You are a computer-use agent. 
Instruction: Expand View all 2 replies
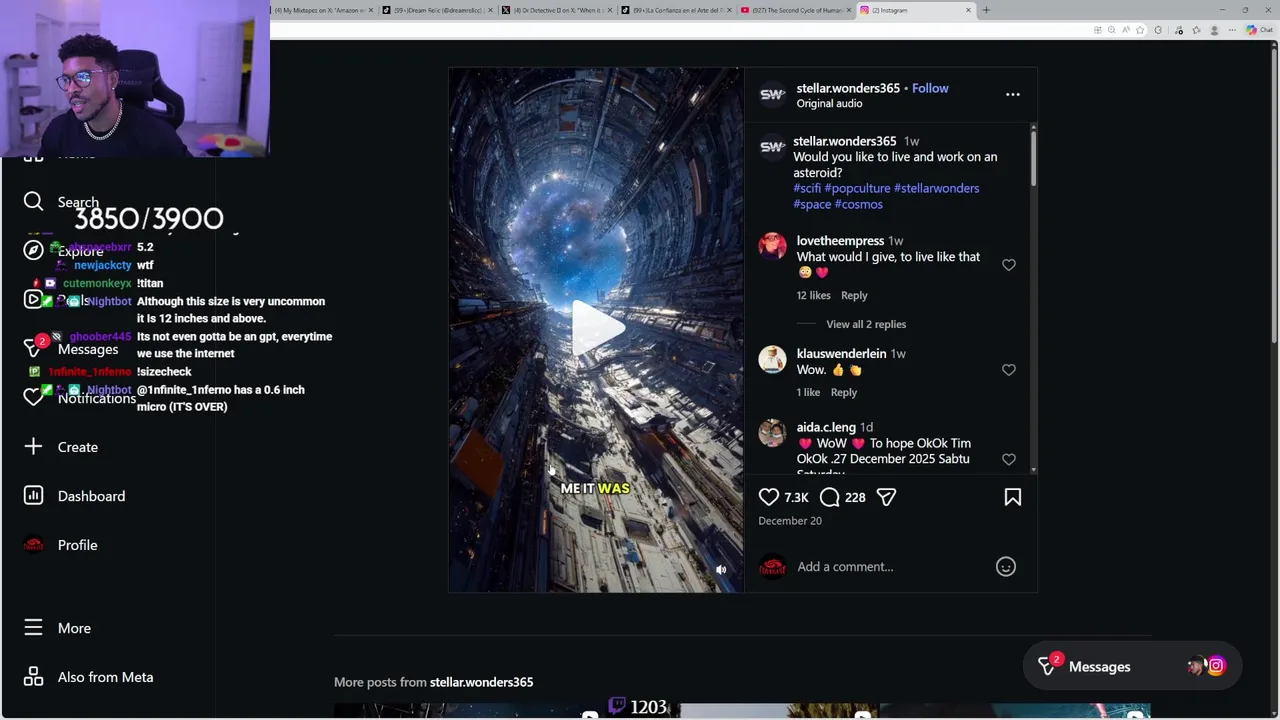click(x=866, y=324)
